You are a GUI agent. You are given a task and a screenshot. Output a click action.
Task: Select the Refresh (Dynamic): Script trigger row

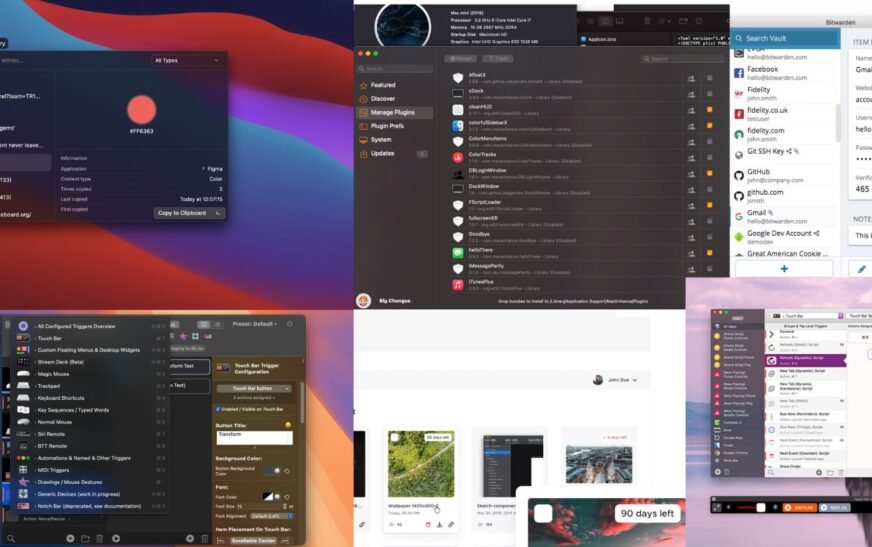[806, 360]
